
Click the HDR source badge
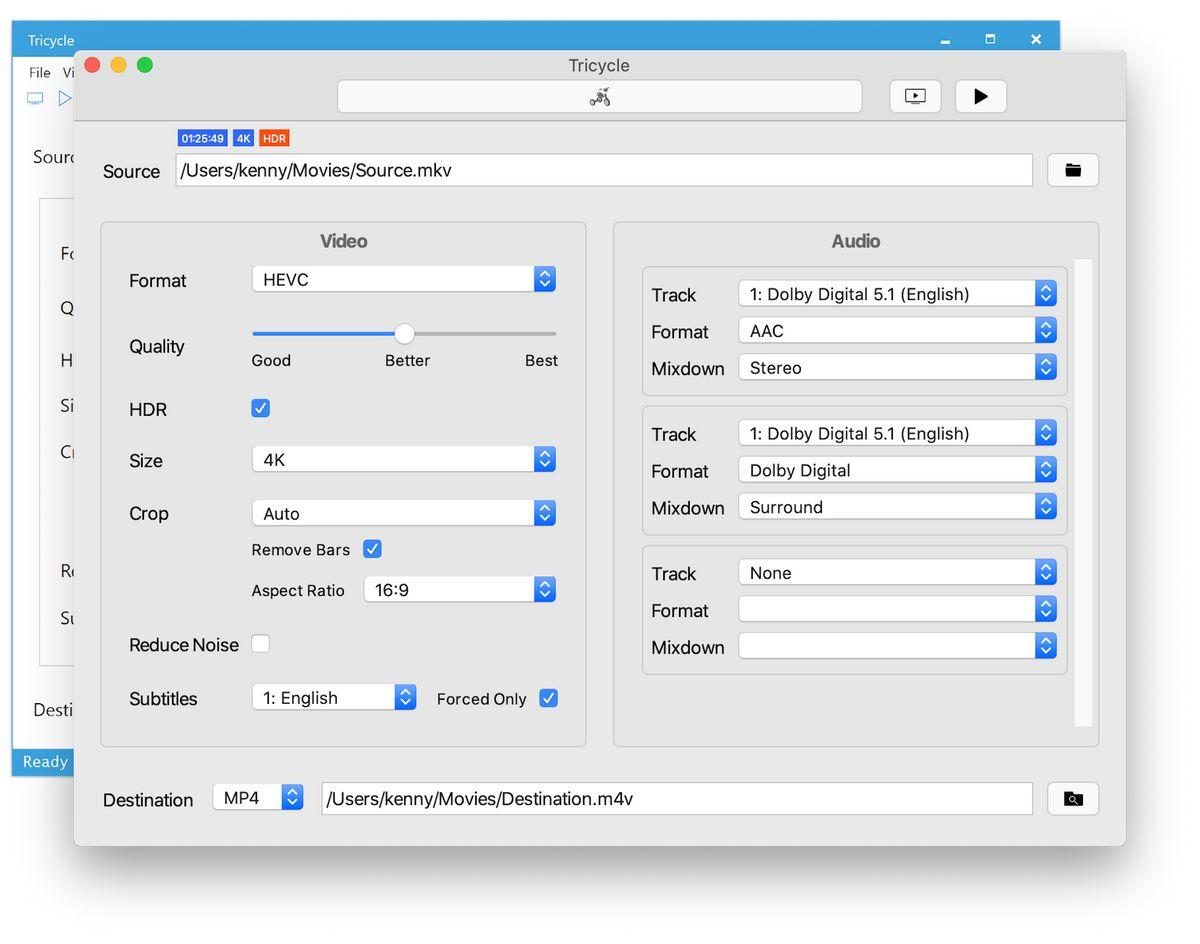[x=274, y=138]
